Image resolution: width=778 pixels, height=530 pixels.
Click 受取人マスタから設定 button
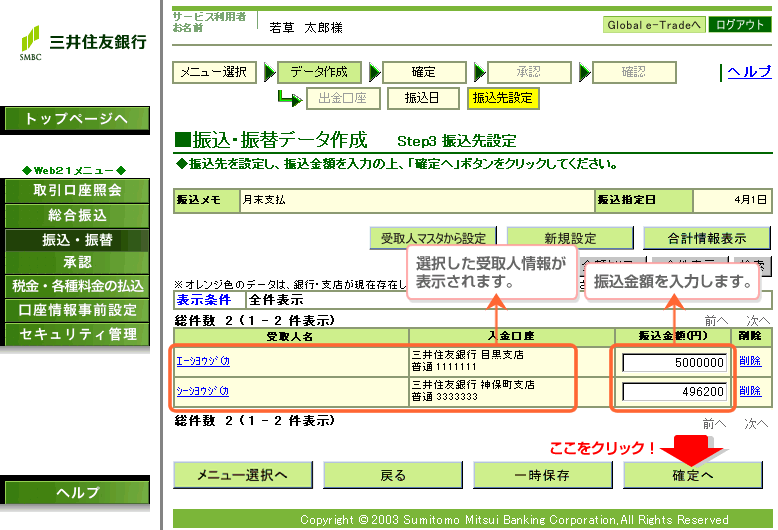[x=433, y=238]
